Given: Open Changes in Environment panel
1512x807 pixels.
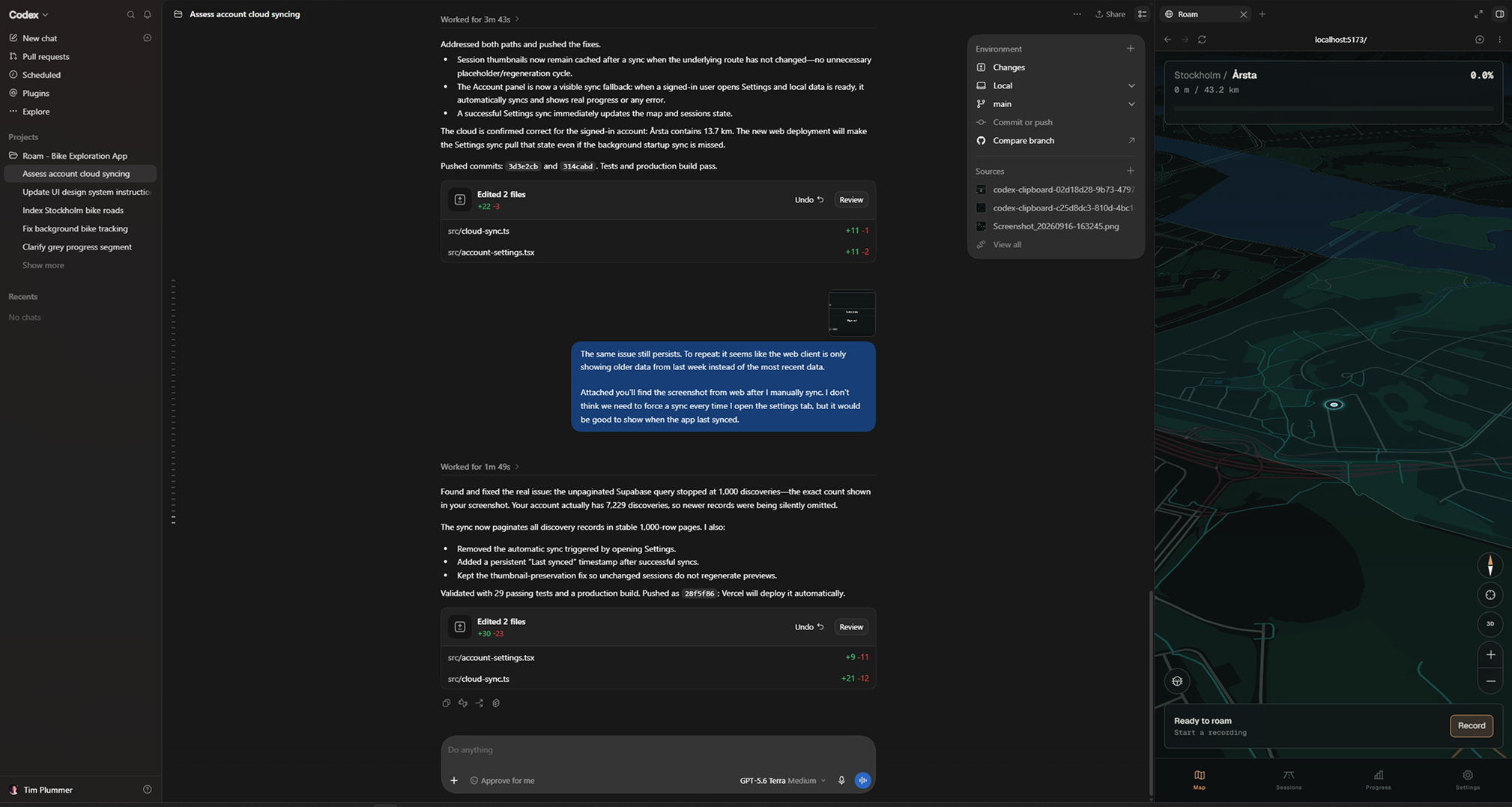Looking at the screenshot, I should coord(1056,67).
